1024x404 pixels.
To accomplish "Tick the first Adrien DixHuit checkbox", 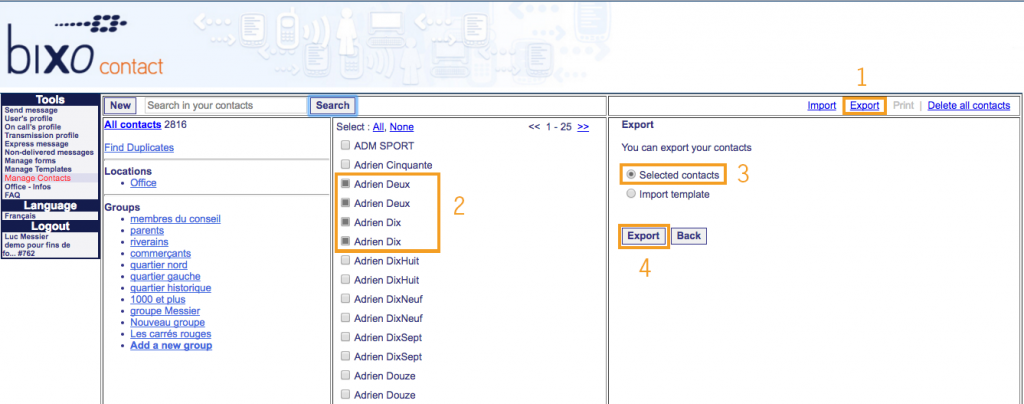I will (x=345, y=260).
